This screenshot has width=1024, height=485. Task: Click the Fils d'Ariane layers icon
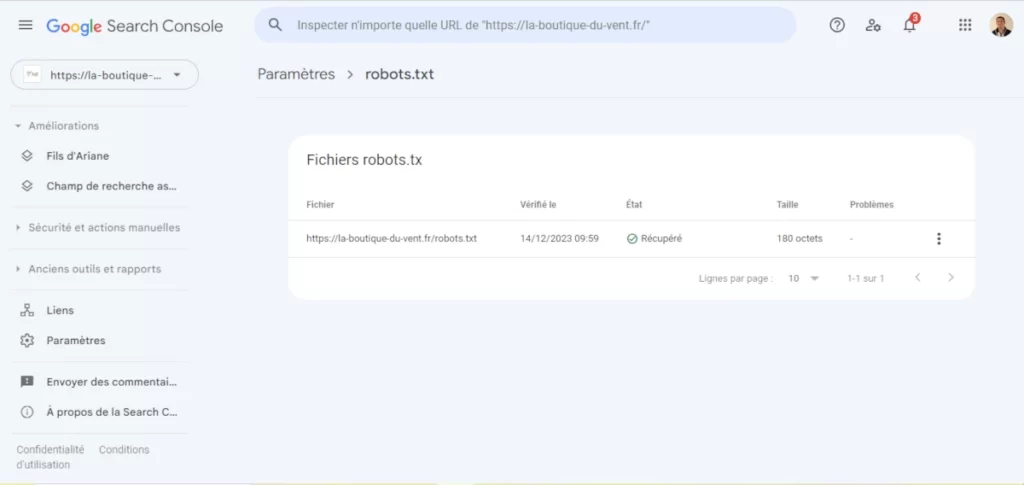[27, 156]
